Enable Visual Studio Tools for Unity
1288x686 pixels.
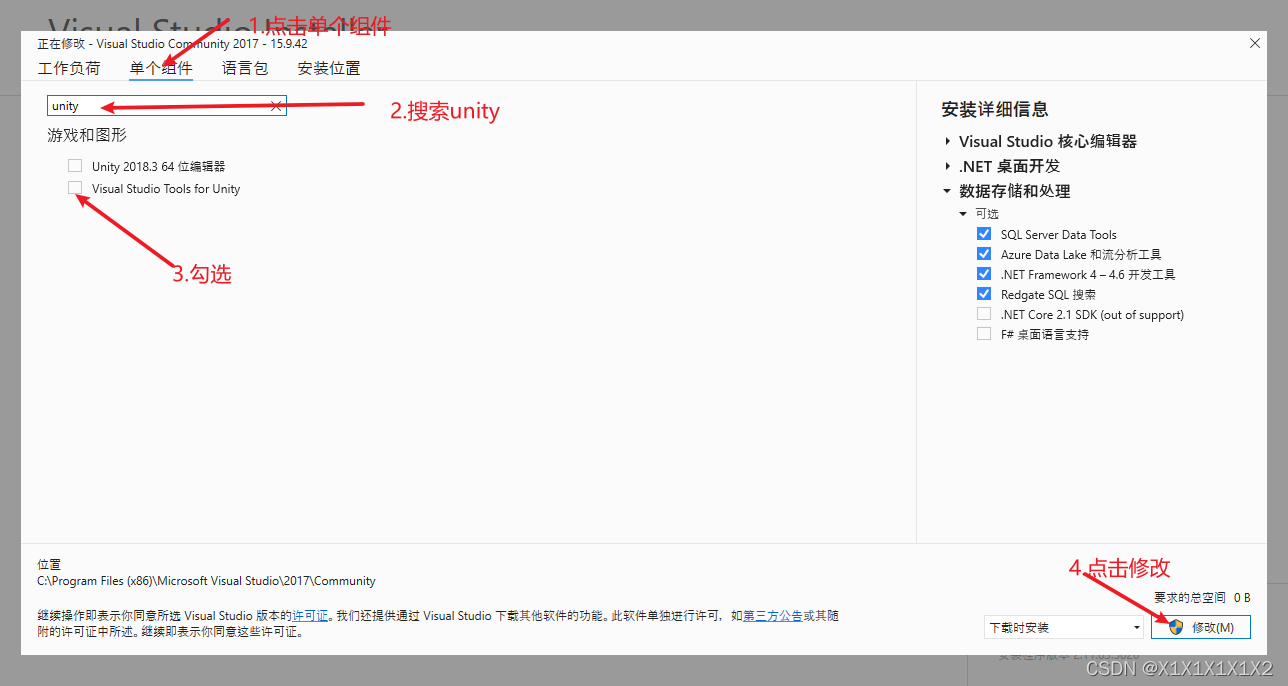pos(74,188)
